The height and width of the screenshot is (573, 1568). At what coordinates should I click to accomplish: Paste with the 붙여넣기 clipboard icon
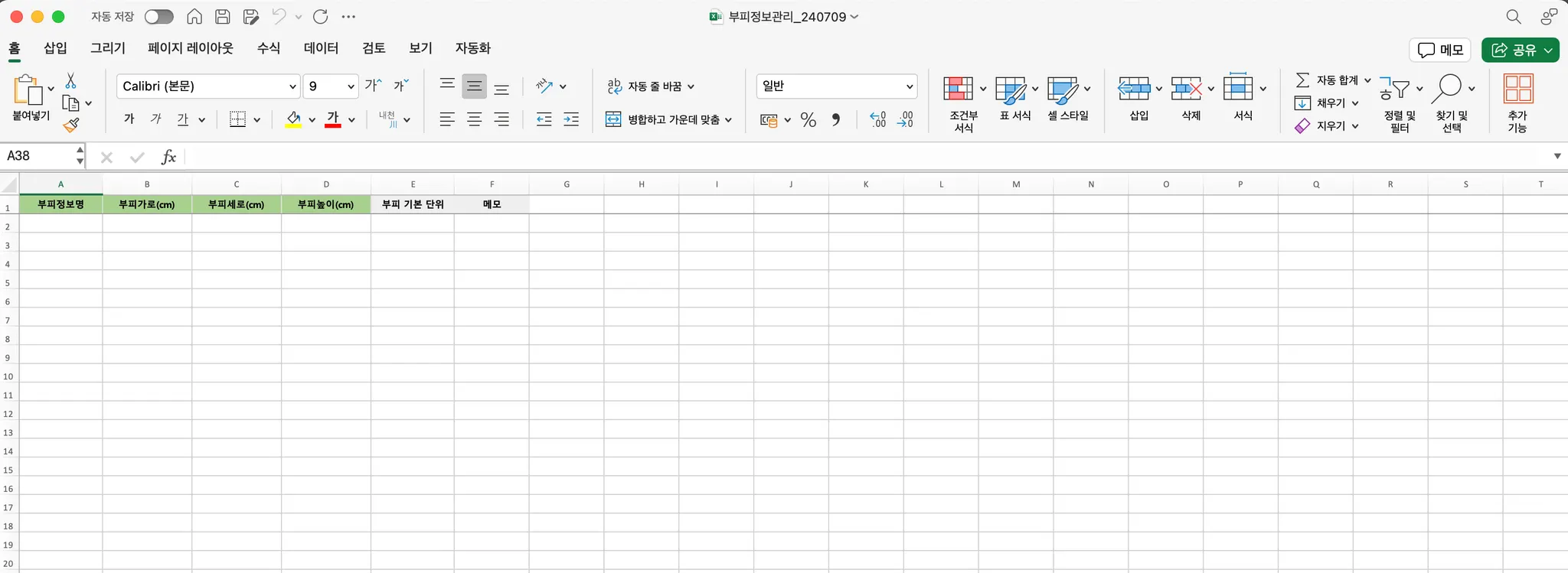point(28,90)
